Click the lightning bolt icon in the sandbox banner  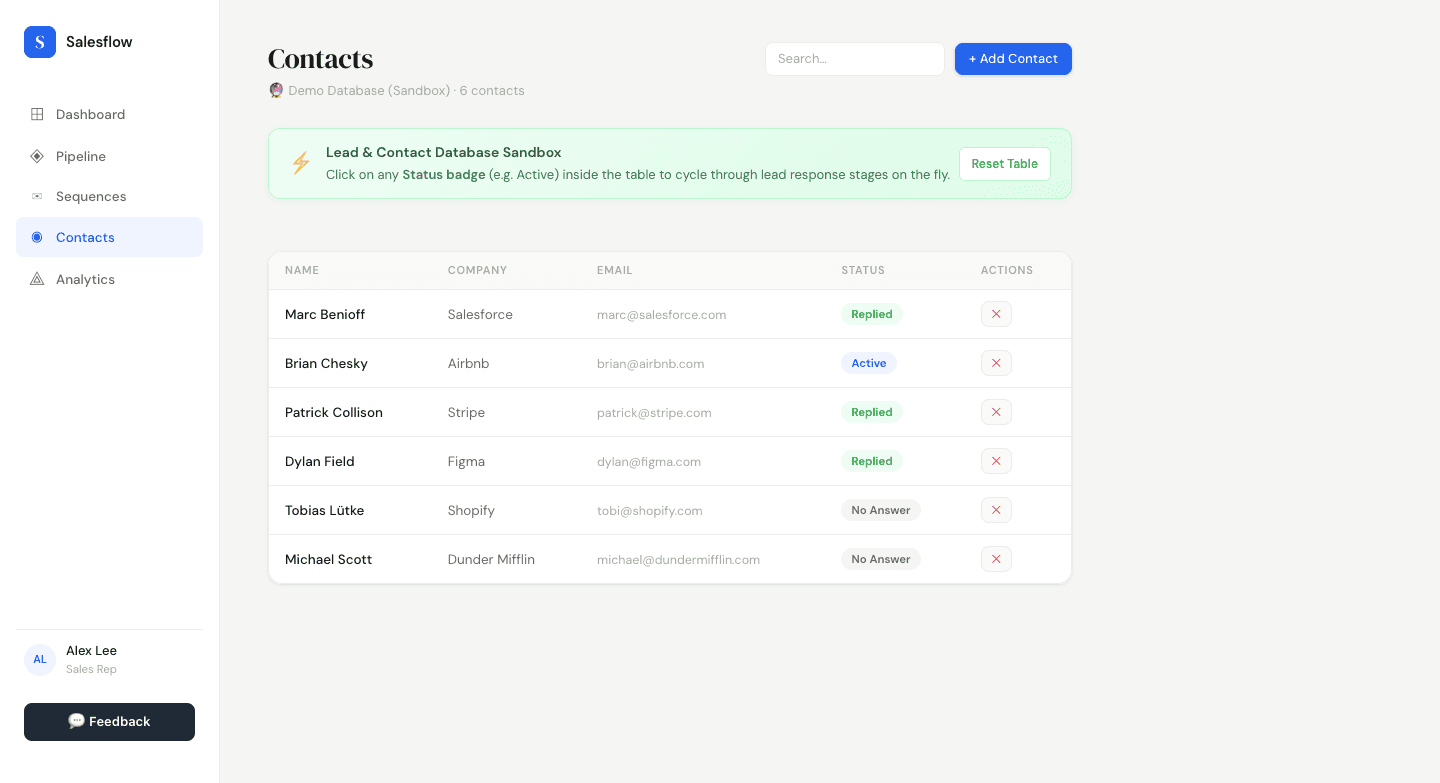click(x=300, y=163)
